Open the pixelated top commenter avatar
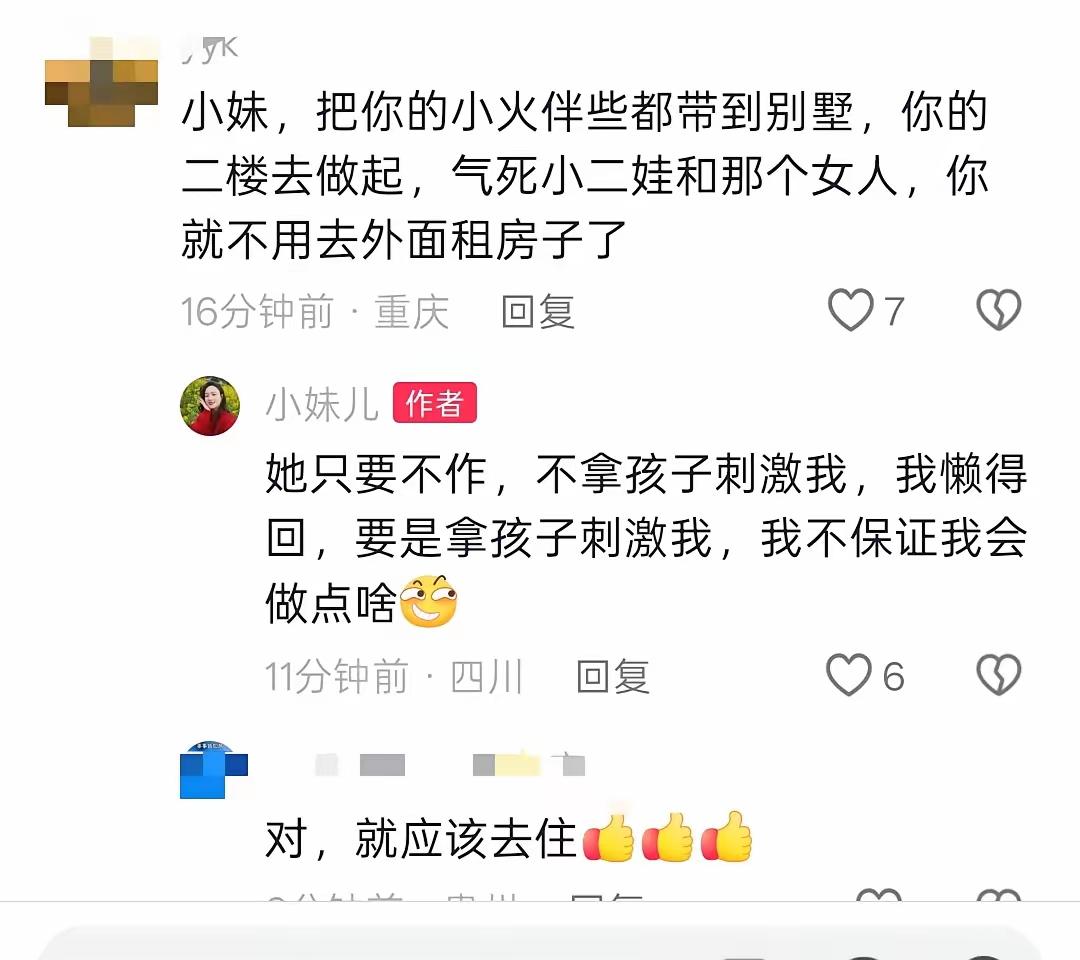This screenshot has height=960, width=1080. point(101,83)
